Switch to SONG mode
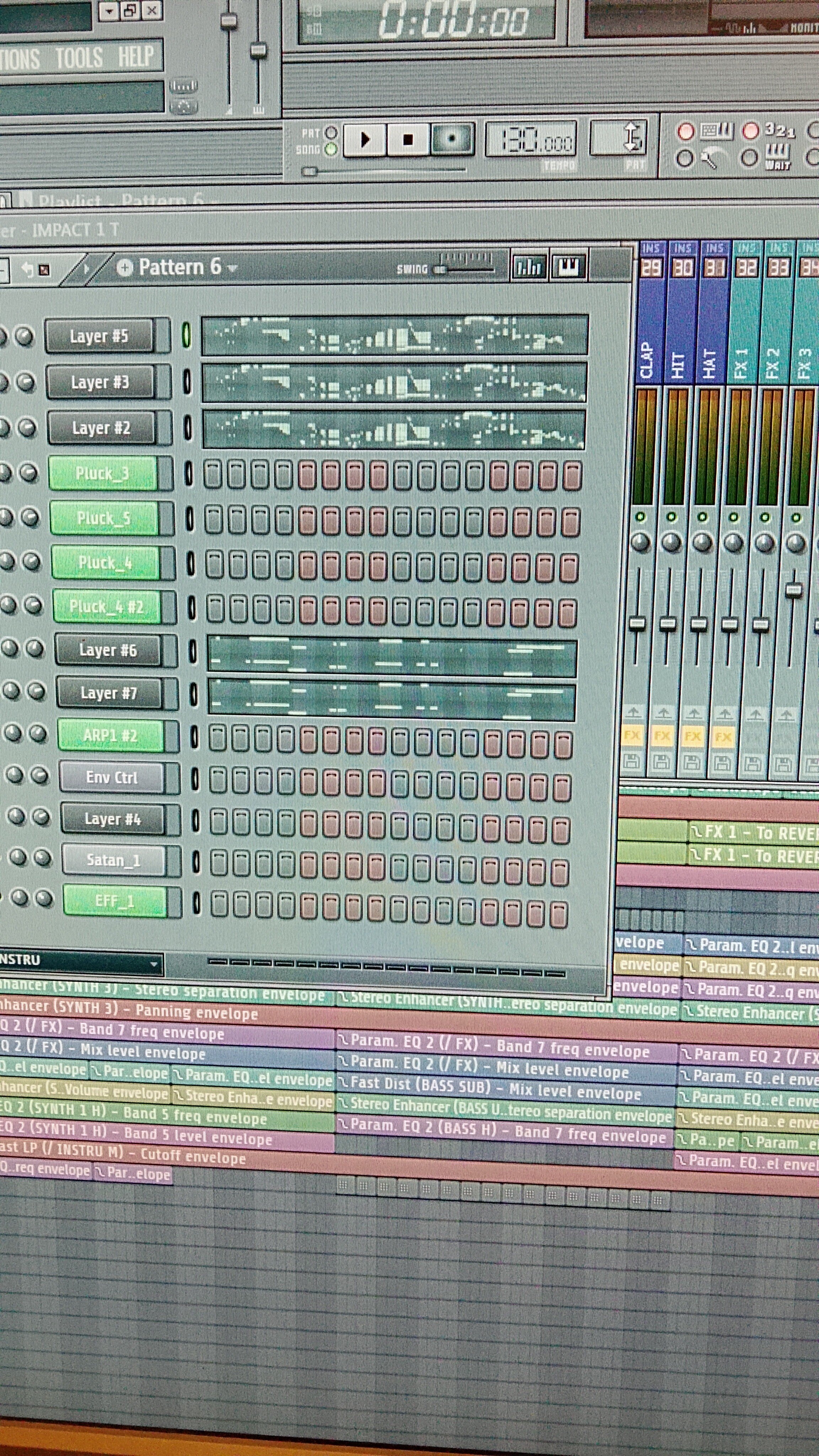819x1456 pixels. (331, 150)
